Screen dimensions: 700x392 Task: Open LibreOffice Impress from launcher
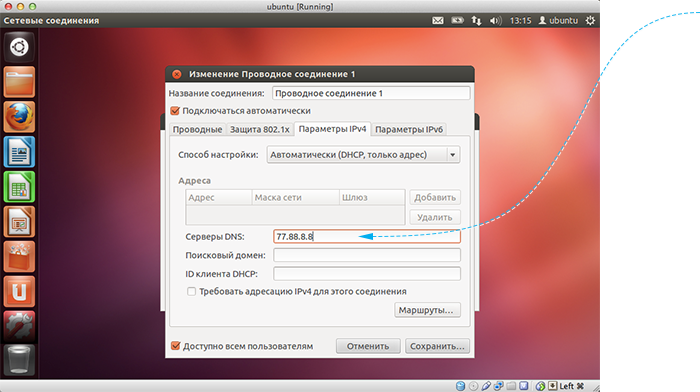click(x=19, y=221)
